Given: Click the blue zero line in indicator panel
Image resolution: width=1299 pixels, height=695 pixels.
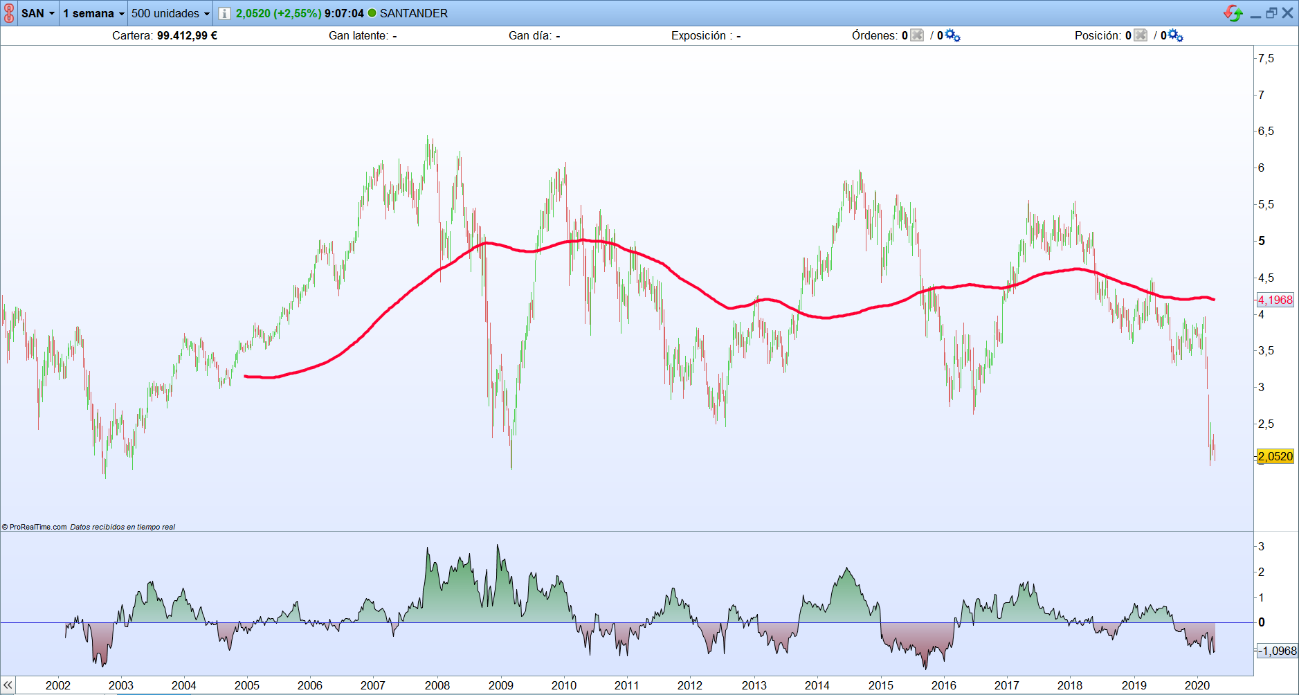Looking at the screenshot, I should tap(626, 622).
